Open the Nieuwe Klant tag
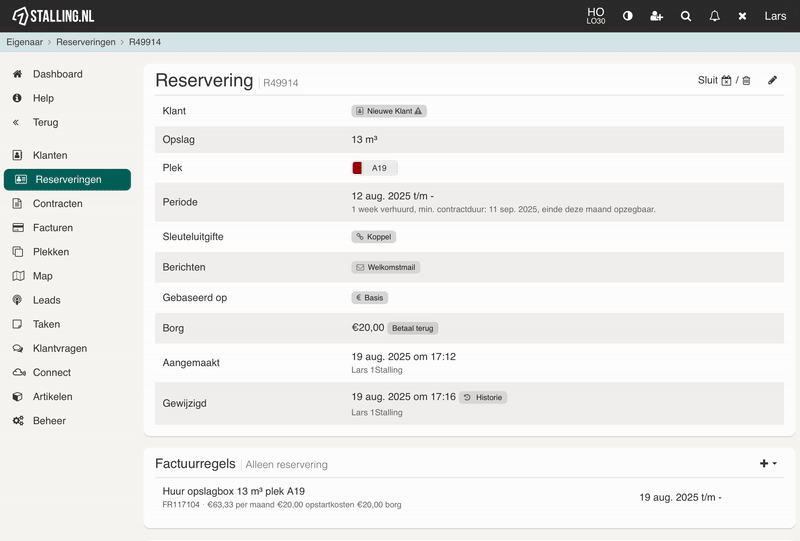 tap(389, 111)
